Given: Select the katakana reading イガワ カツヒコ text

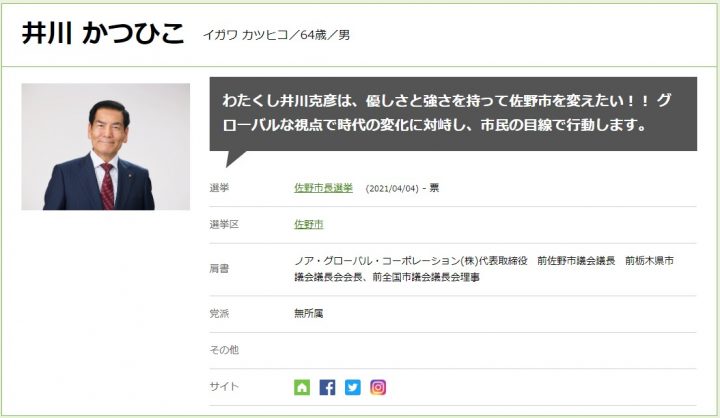Looking at the screenshot, I should coord(245,35).
